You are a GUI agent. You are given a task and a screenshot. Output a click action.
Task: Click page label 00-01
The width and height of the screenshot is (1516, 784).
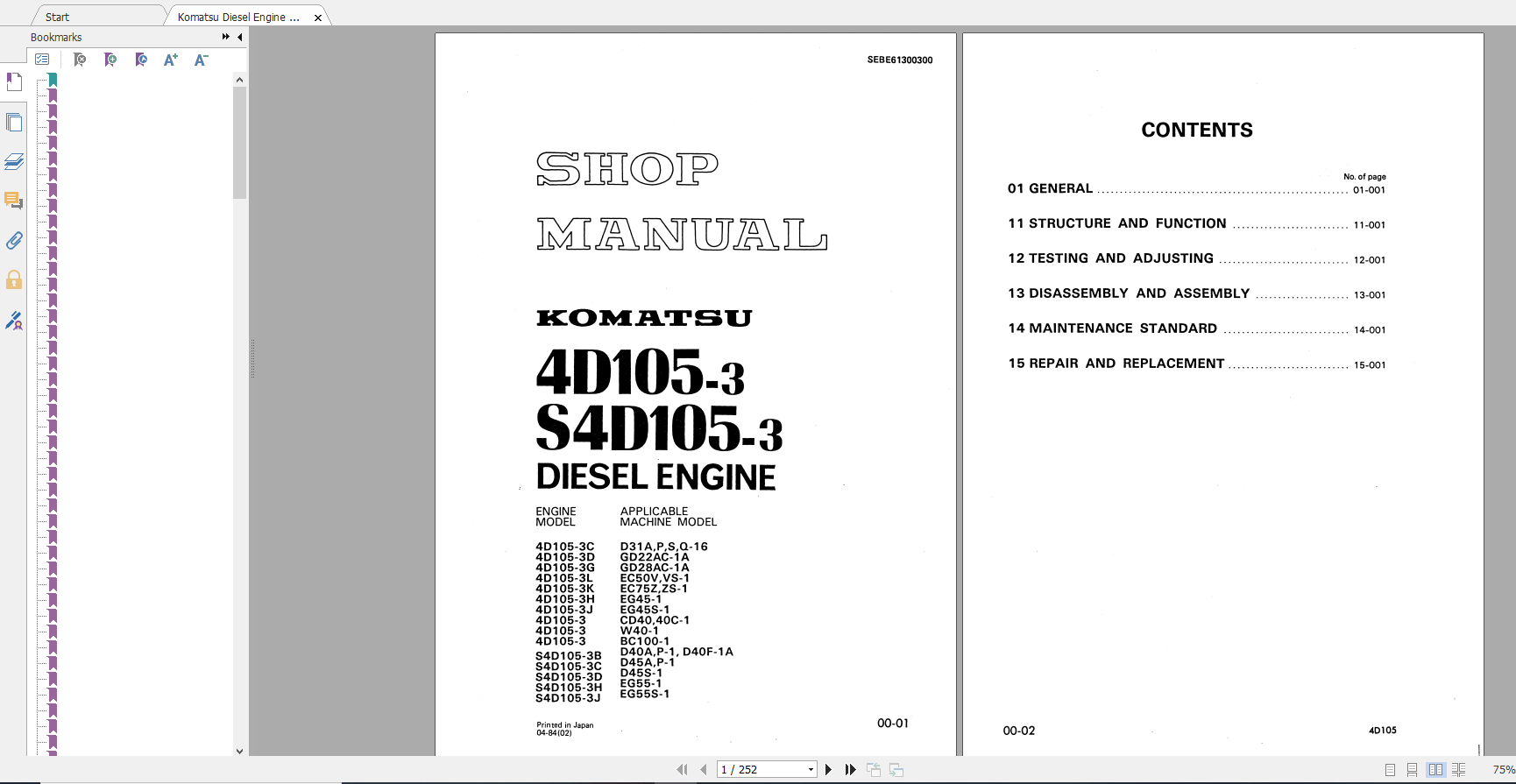point(893,724)
